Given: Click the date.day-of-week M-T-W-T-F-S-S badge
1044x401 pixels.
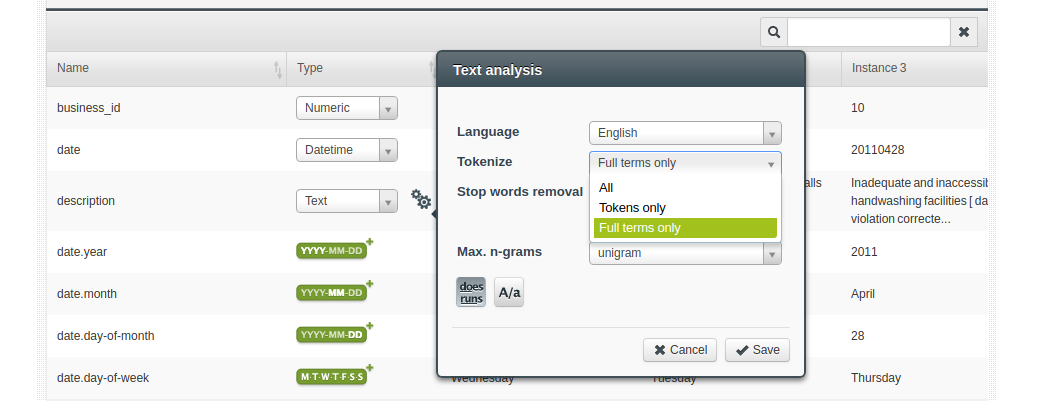Looking at the screenshot, I should point(332,377).
